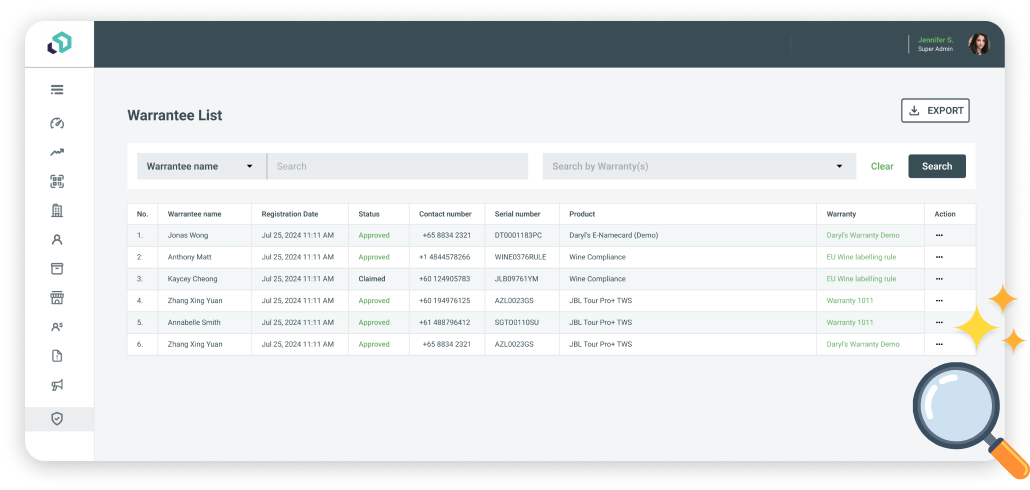Click Jennifer S. profile avatar

click(x=979, y=44)
